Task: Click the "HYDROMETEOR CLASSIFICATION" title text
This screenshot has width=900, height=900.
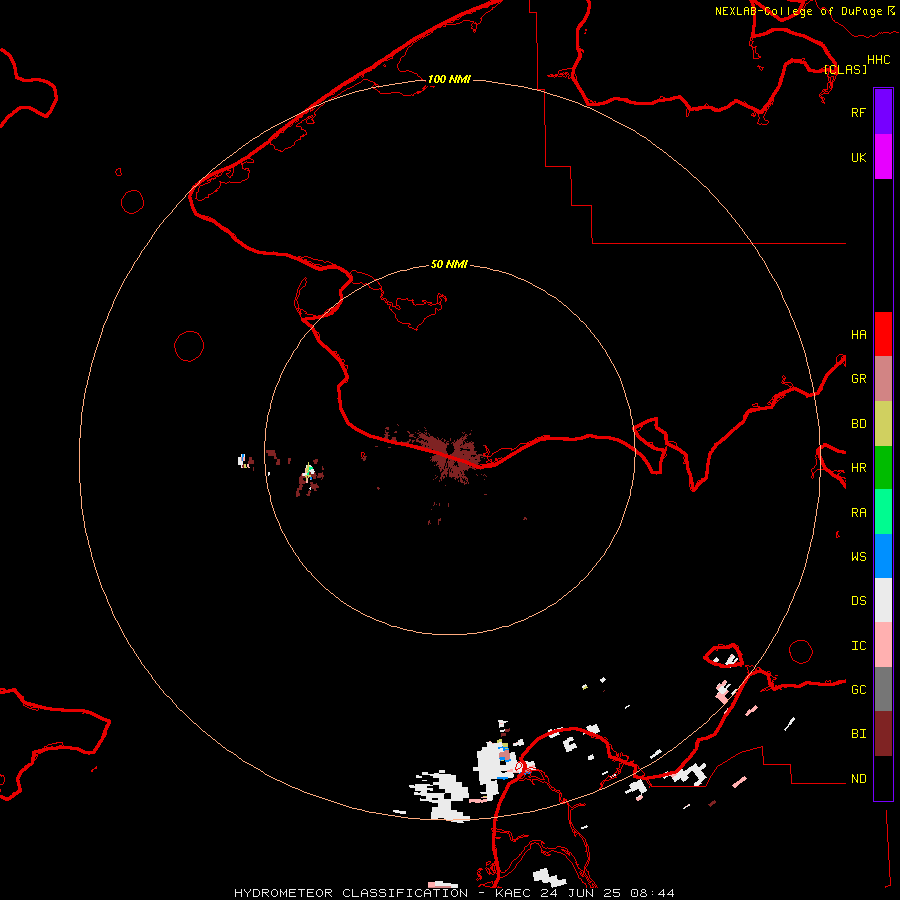Action: (x=351, y=893)
